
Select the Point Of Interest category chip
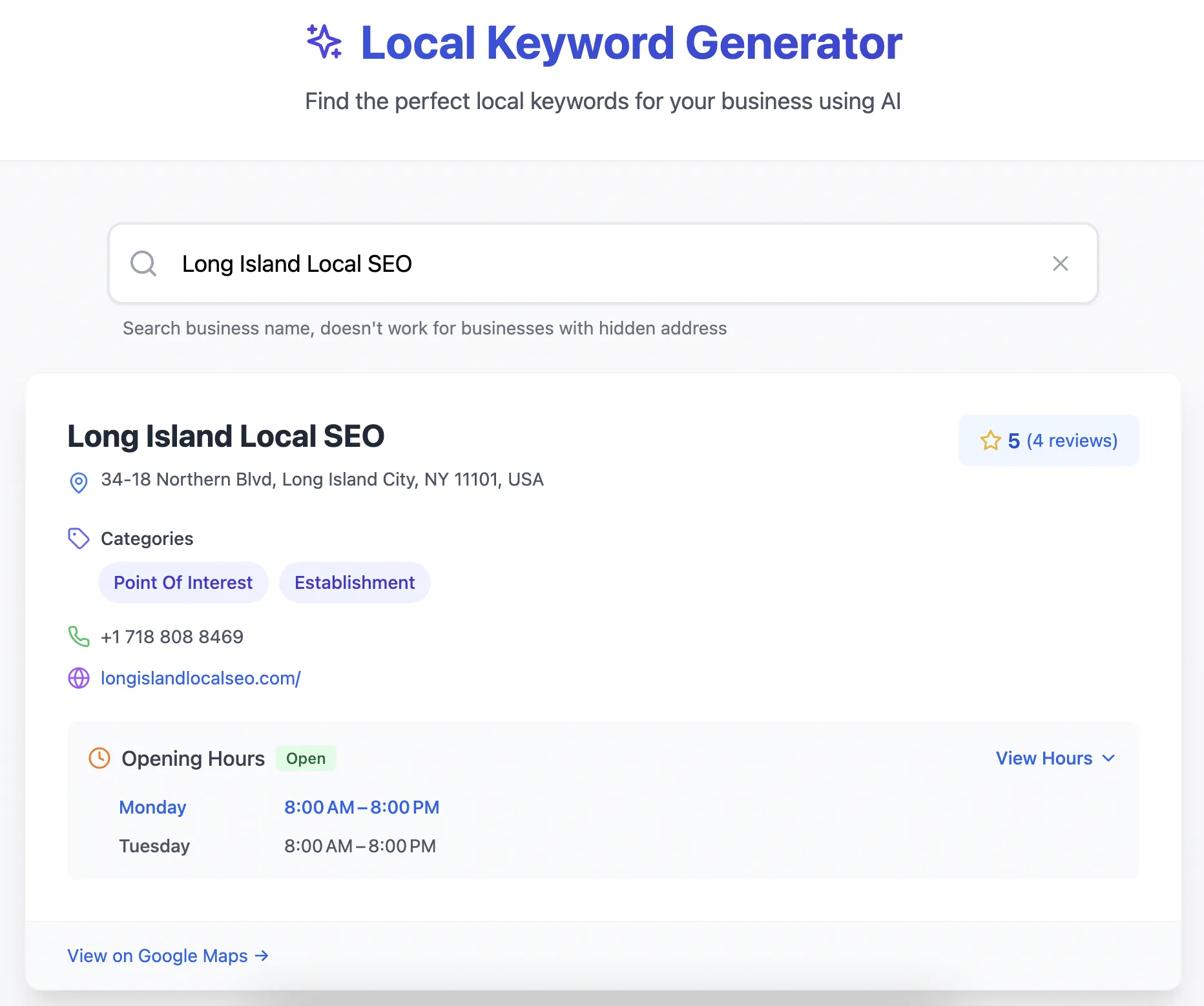(183, 582)
